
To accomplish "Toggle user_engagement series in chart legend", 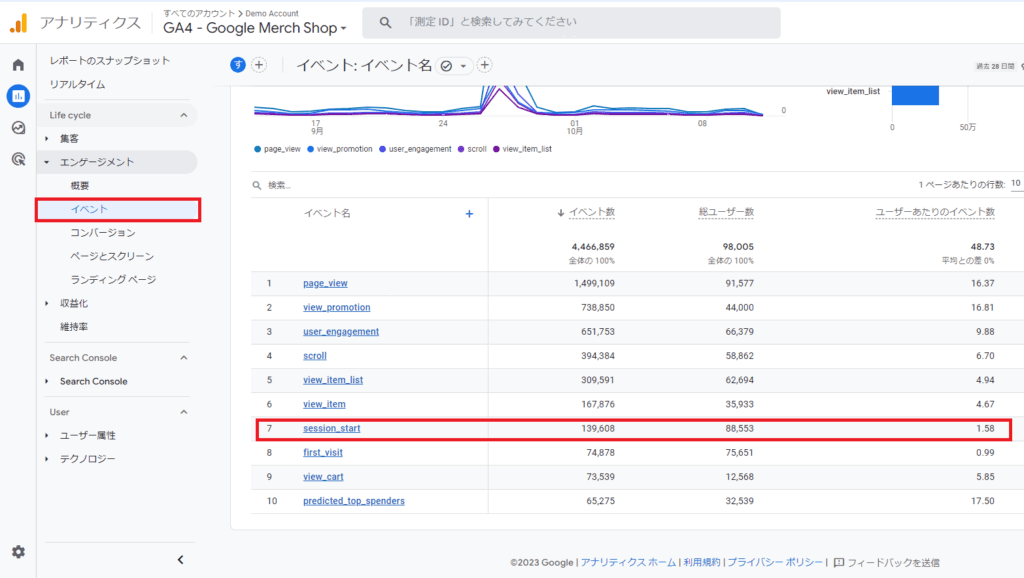I will pos(415,149).
